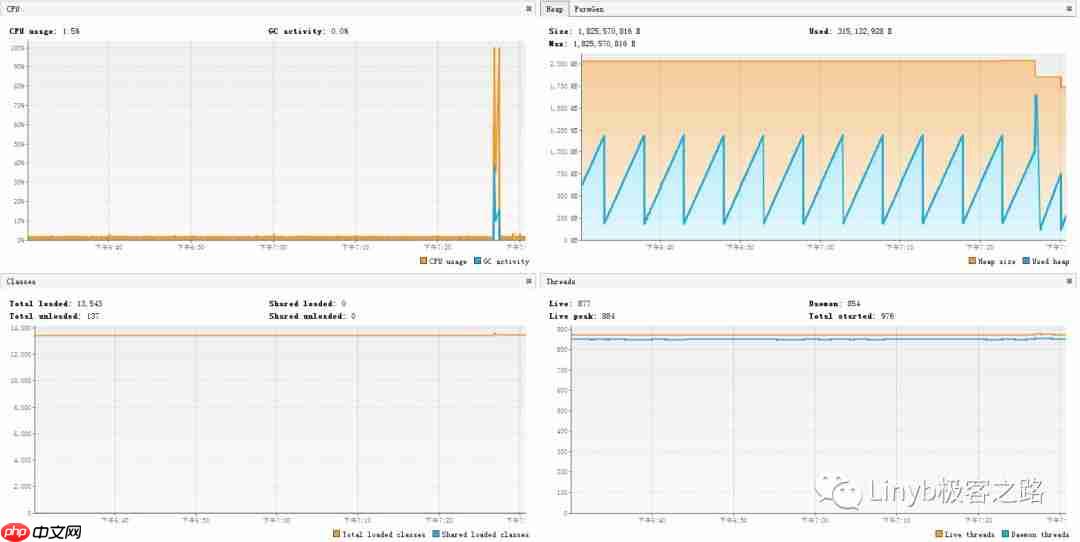
Task: Click the Shared loaded classes legend swatch
Action: coord(433,534)
